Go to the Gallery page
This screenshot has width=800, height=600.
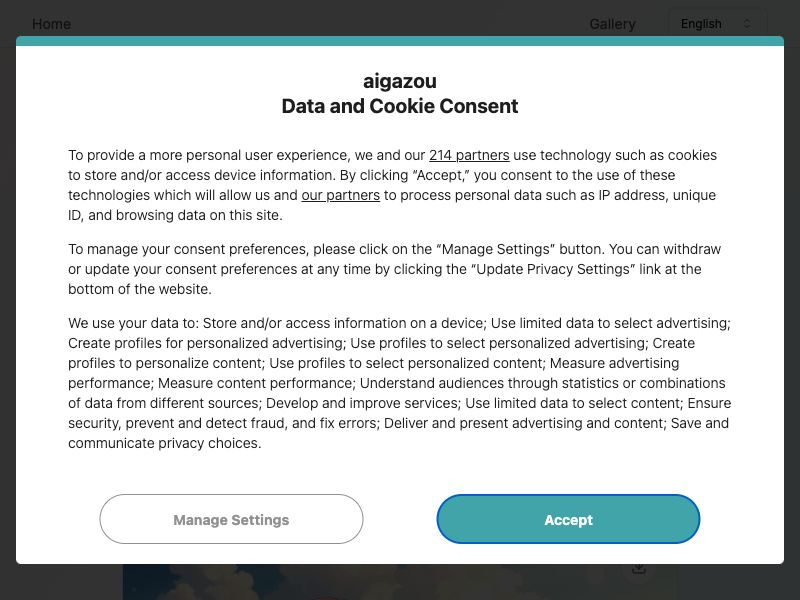point(612,24)
